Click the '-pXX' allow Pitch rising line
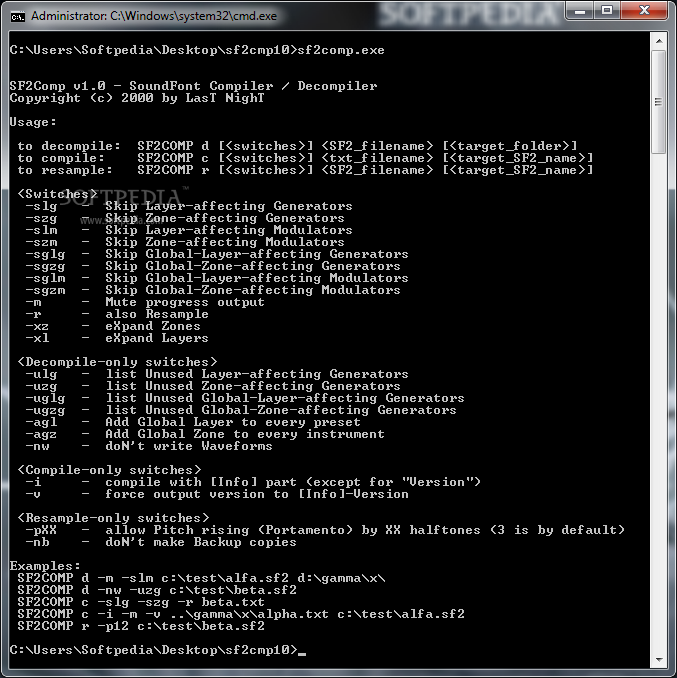The width and height of the screenshot is (677, 678). click(x=325, y=530)
